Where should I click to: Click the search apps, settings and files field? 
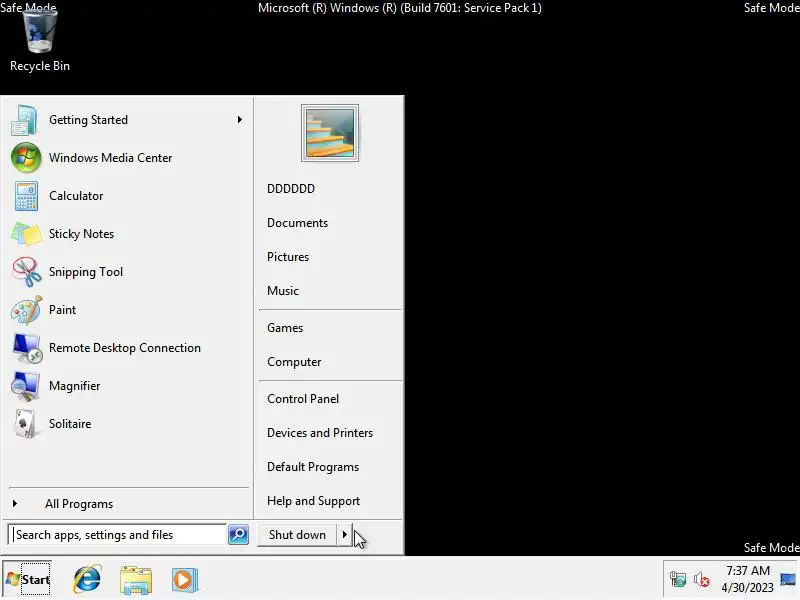117,535
